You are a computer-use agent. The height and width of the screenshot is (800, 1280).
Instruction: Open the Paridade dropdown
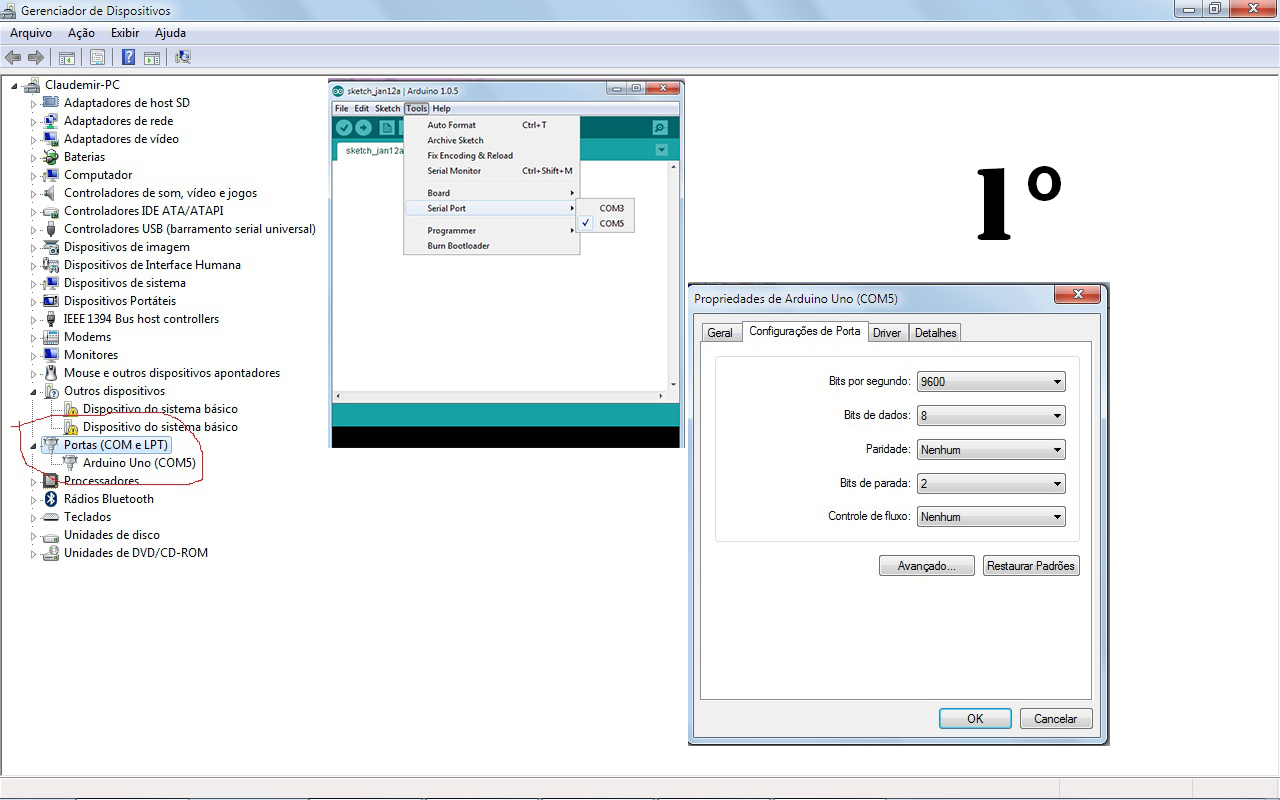tap(991, 450)
